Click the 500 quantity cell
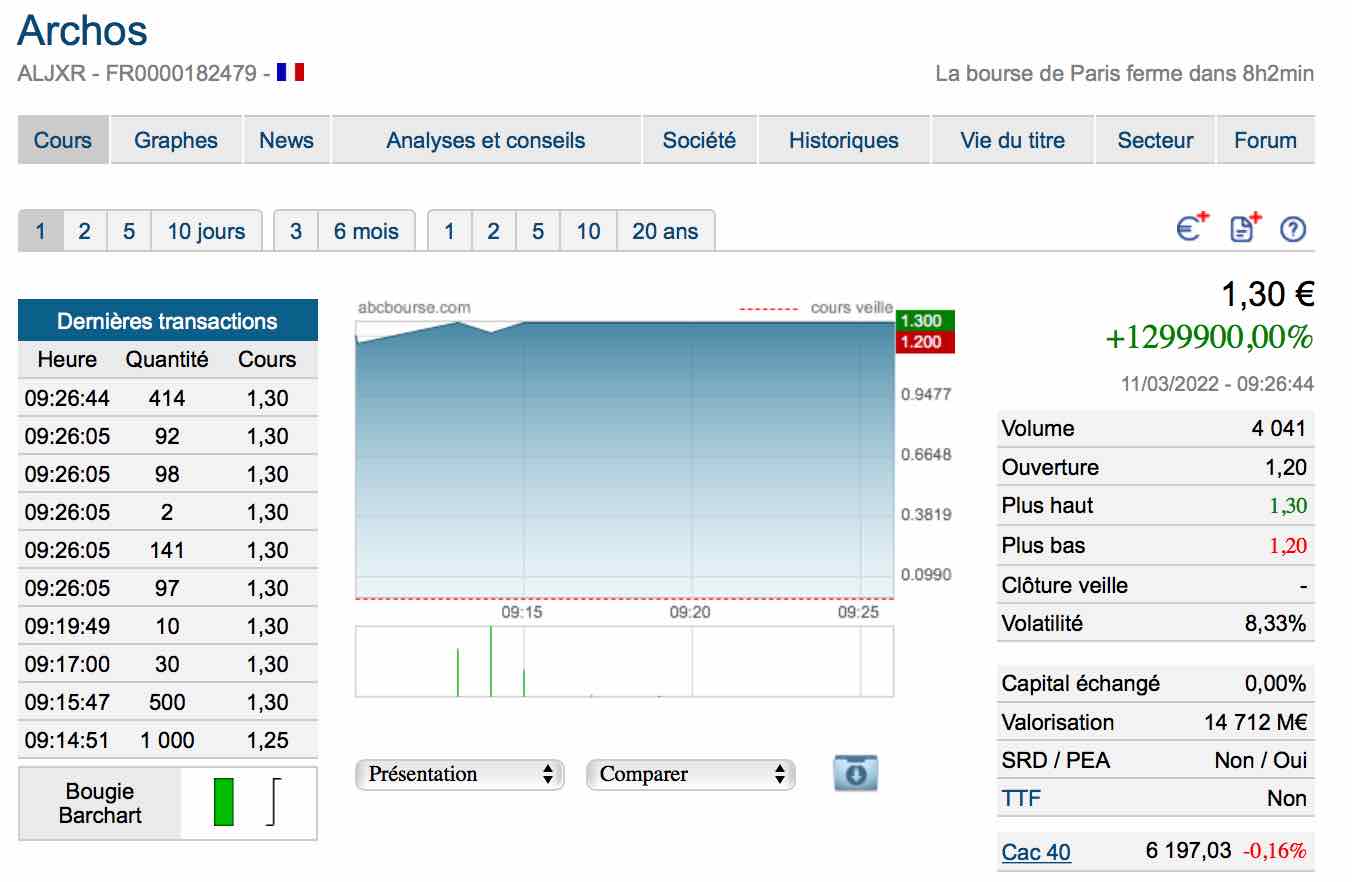The width and height of the screenshot is (1352, 882). tap(167, 702)
